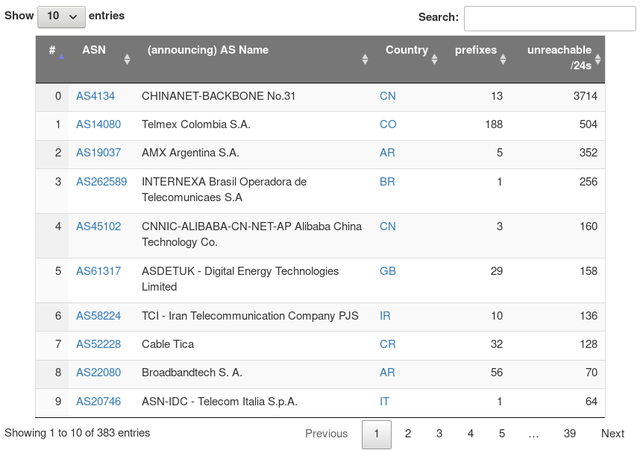Click the 160 unreachable value
The height and width of the screenshot is (453, 640).
[x=588, y=226]
